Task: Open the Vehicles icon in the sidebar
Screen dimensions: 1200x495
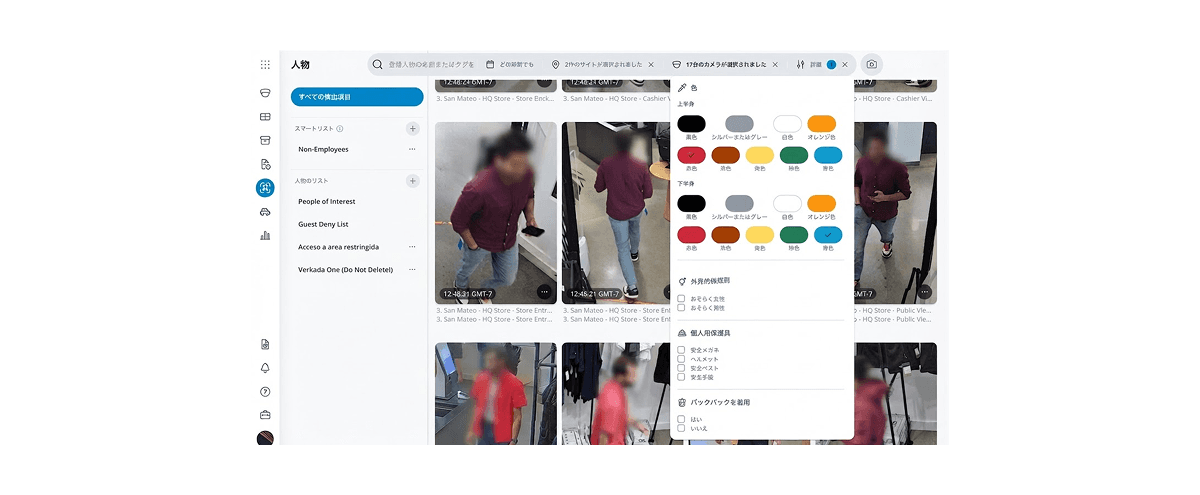Action: click(x=265, y=212)
